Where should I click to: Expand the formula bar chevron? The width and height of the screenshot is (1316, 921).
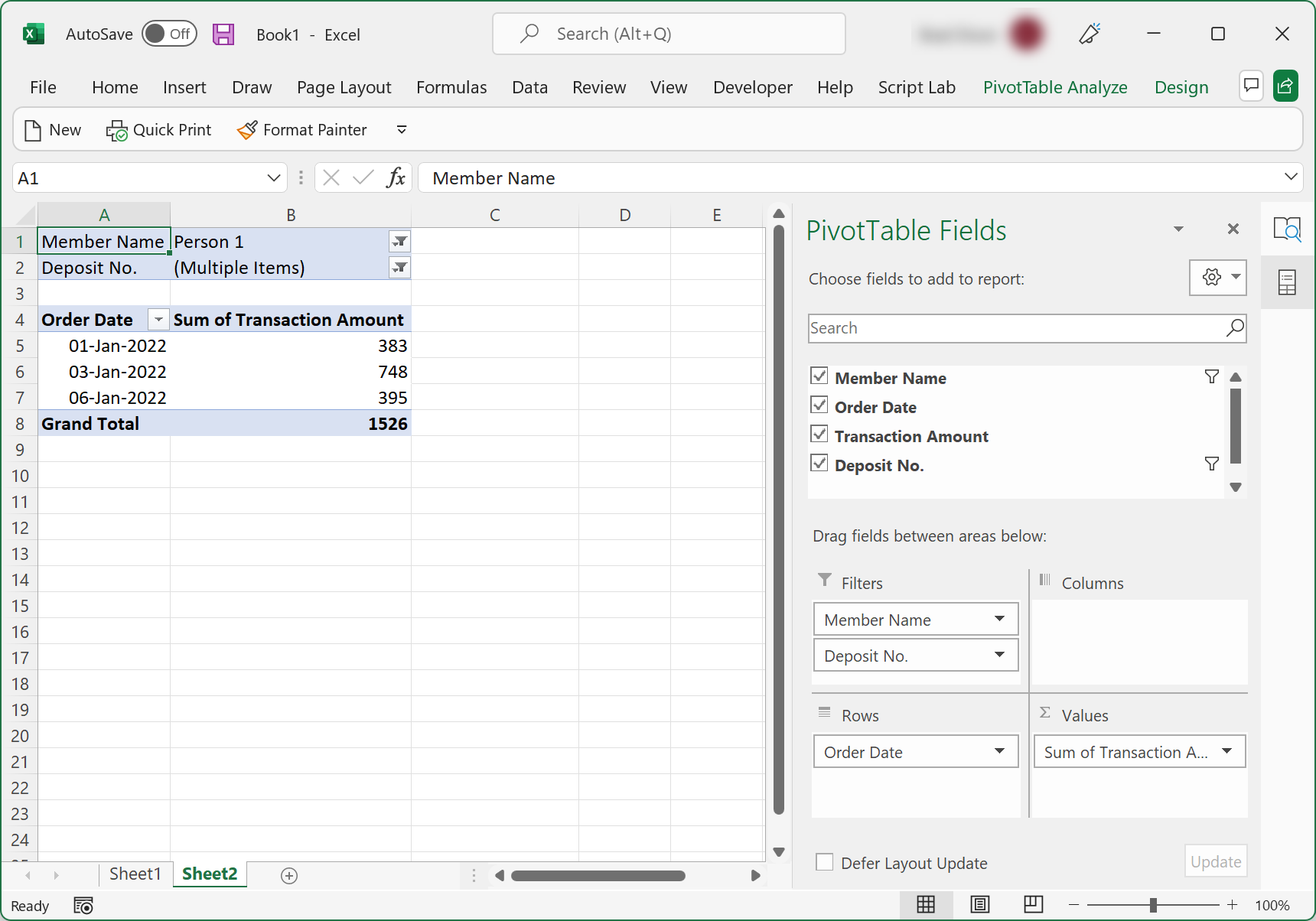click(x=1292, y=177)
